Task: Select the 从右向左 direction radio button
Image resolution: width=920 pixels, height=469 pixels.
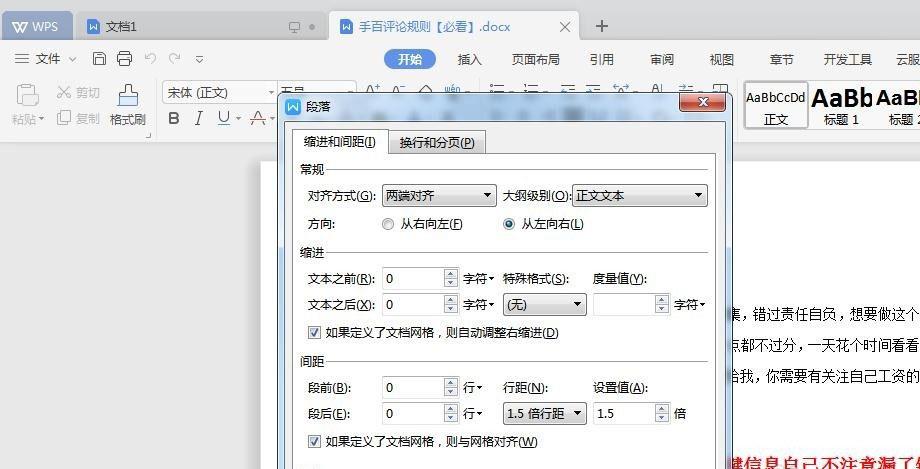Action: click(x=388, y=224)
